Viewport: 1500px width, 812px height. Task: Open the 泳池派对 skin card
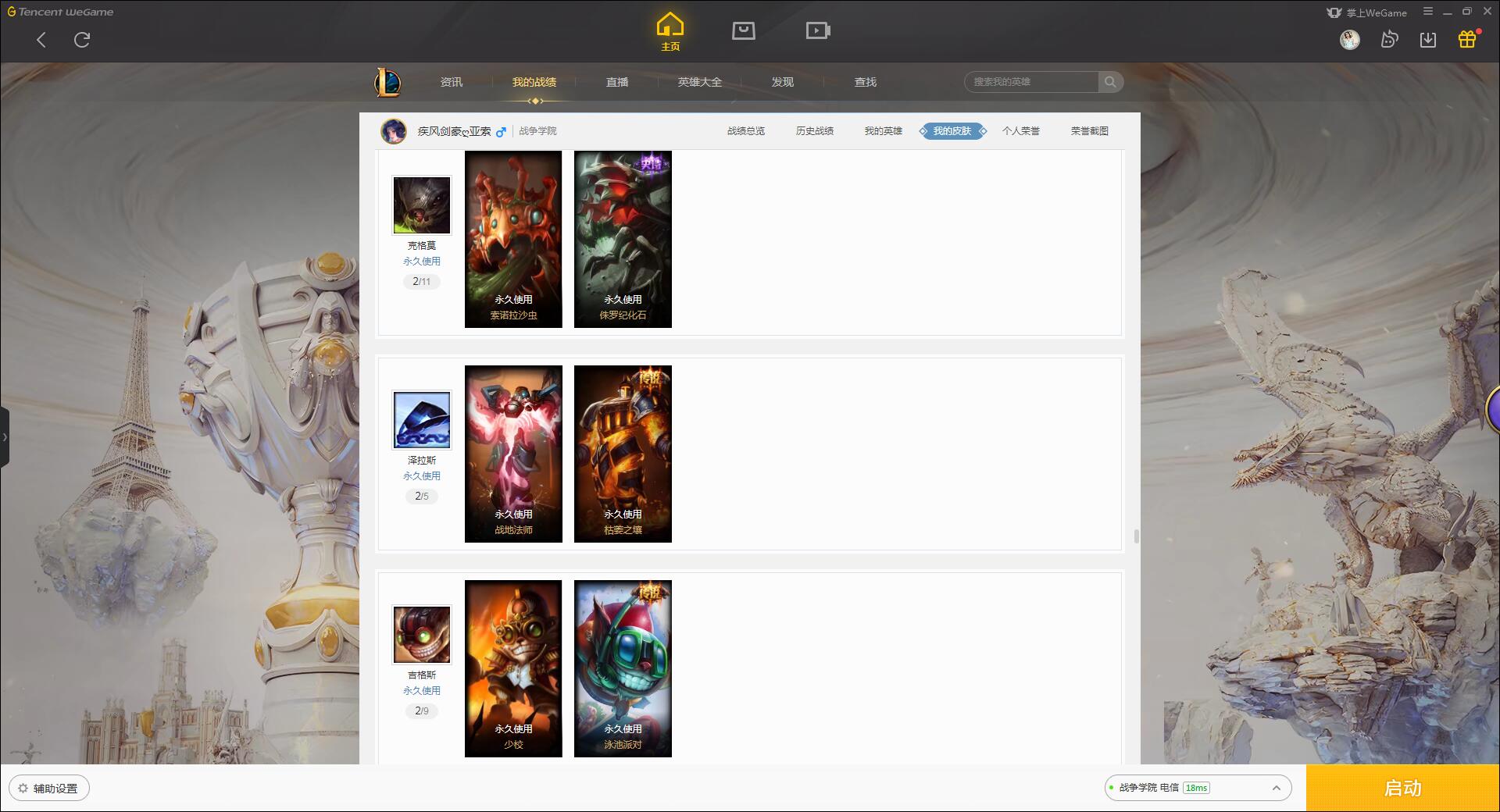623,669
